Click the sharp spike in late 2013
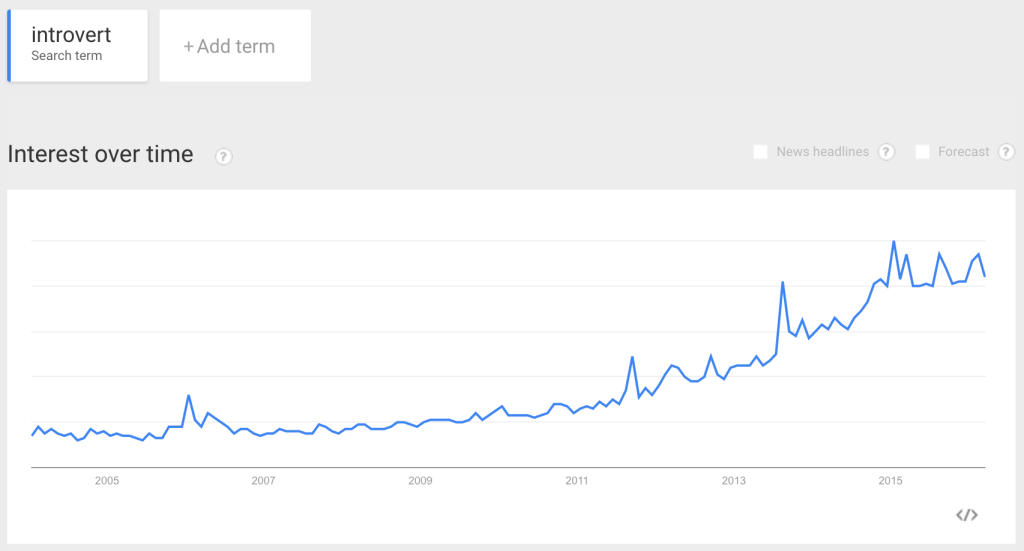 coord(782,283)
